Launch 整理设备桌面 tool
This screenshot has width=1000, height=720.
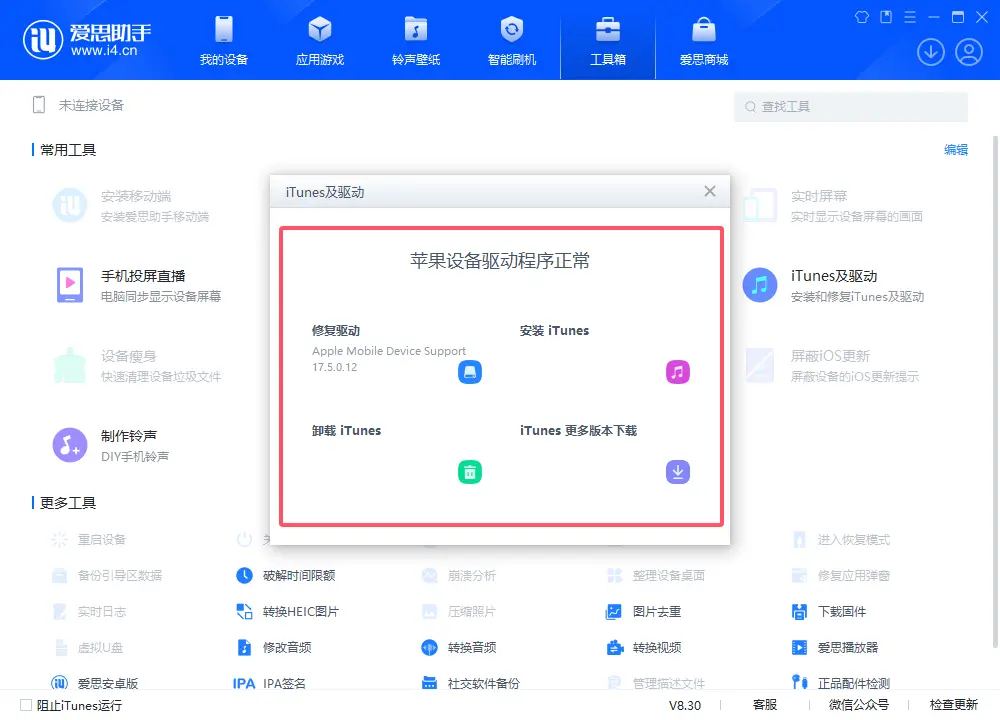tap(656, 575)
